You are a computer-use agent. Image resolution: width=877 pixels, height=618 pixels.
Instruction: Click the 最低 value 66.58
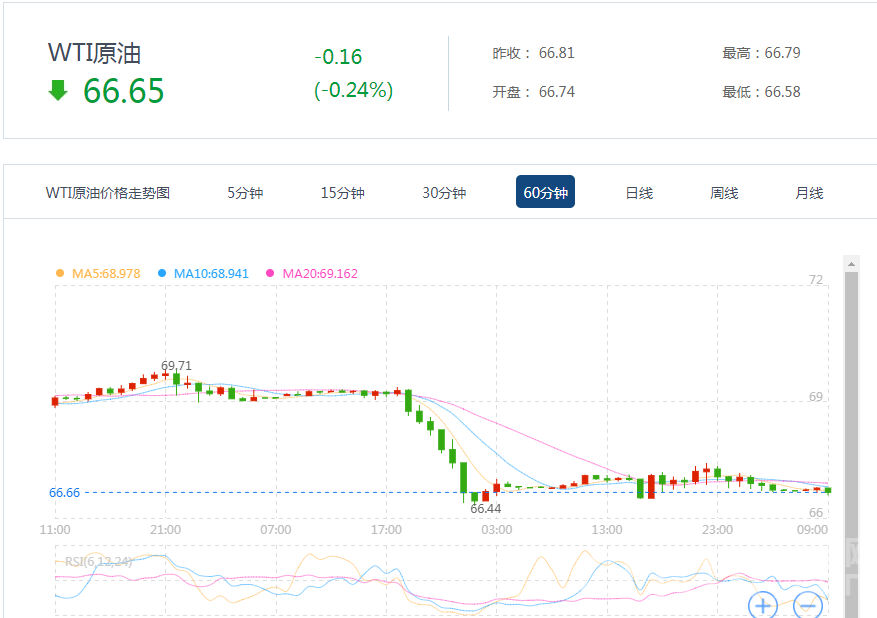tap(782, 92)
